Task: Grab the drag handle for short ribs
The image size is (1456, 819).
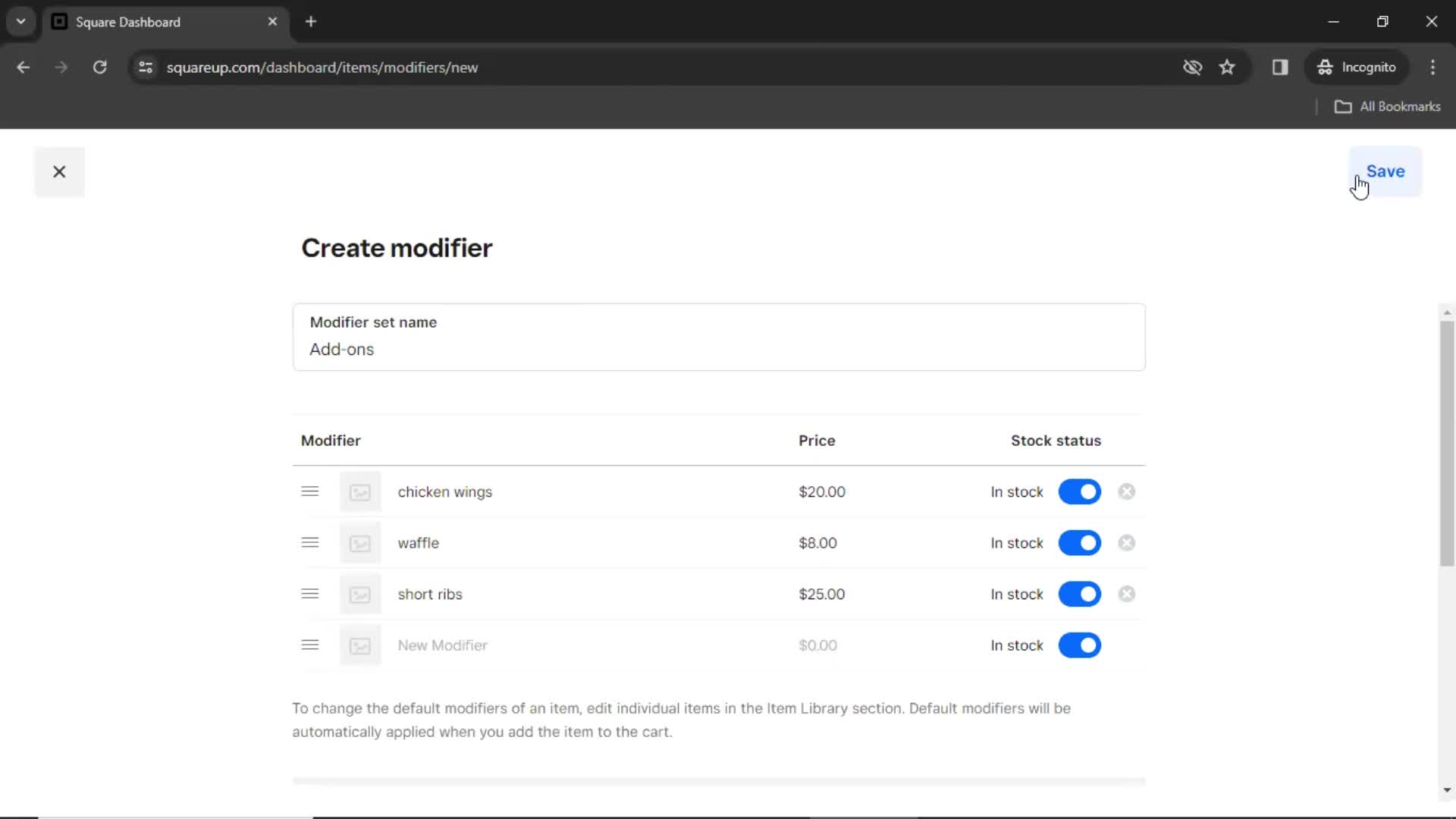Action: 309,594
